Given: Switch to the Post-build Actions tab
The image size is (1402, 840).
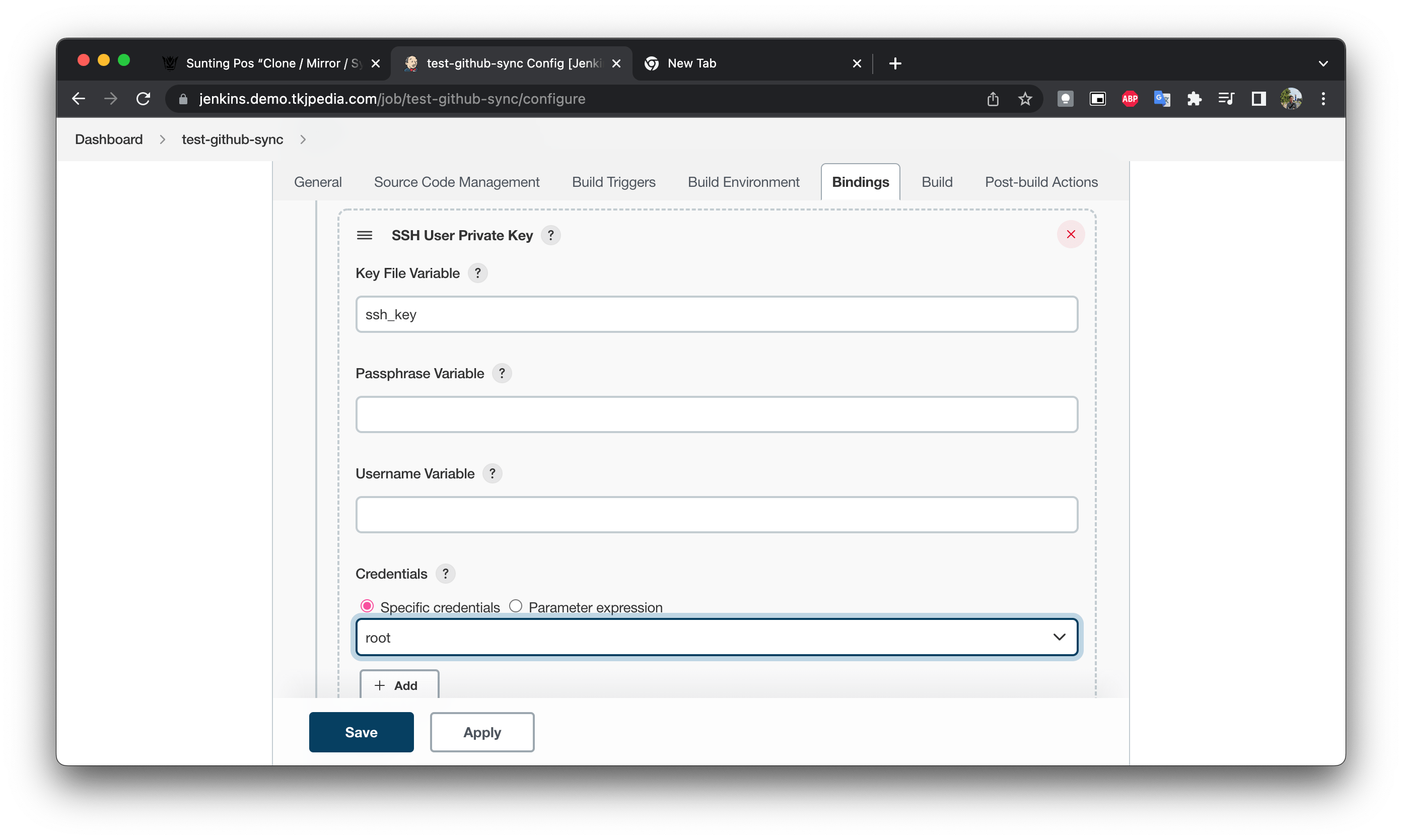Looking at the screenshot, I should click(1041, 182).
